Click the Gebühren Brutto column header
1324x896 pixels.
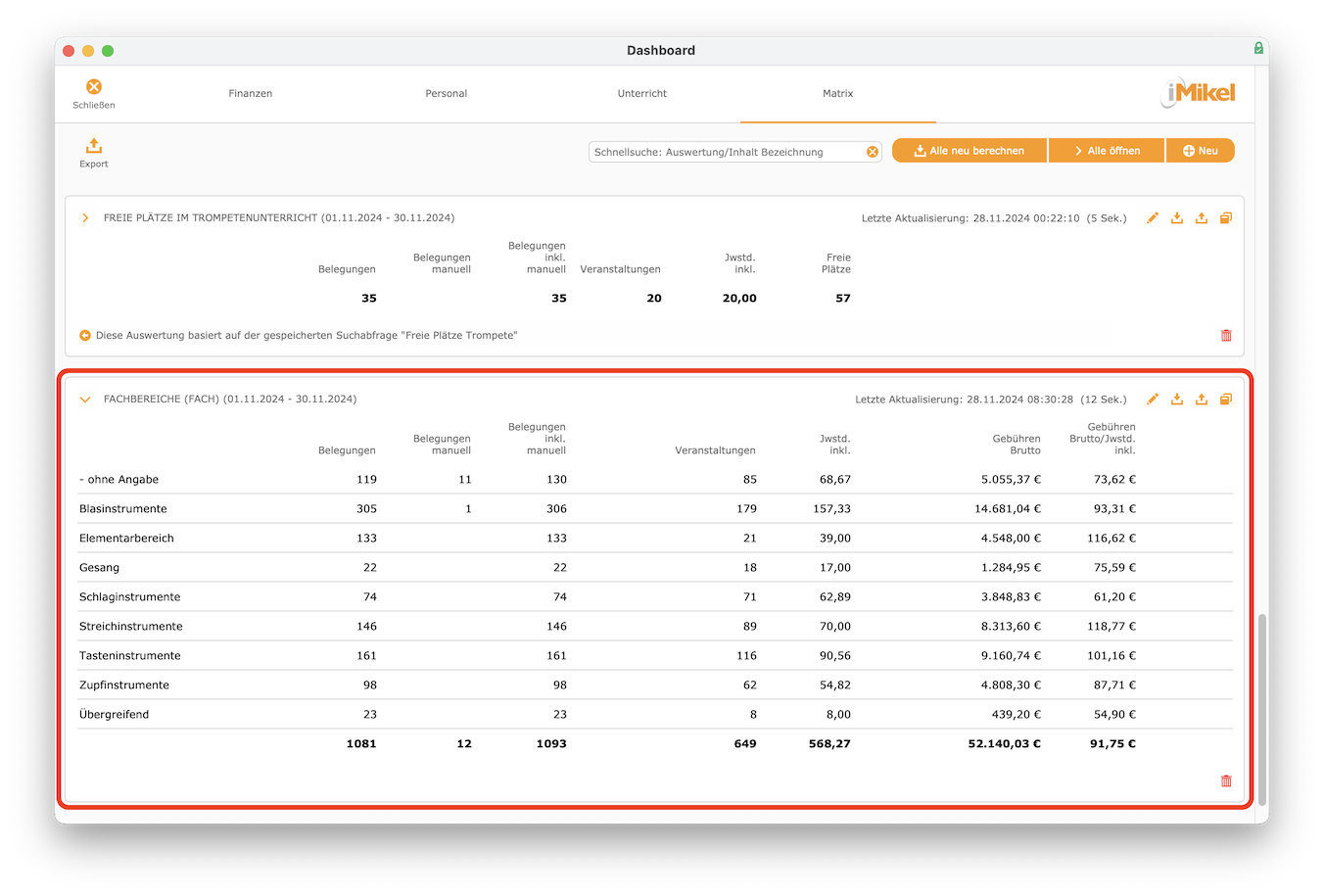tap(1017, 445)
